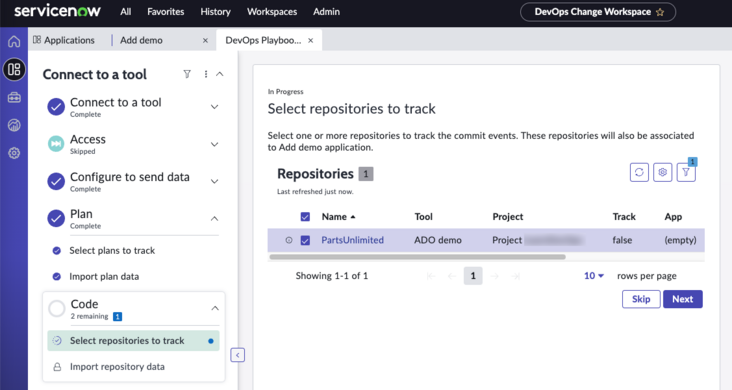The image size is (732, 390).
Task: Collapse the playbook side panel arrow
Action: tap(238, 355)
